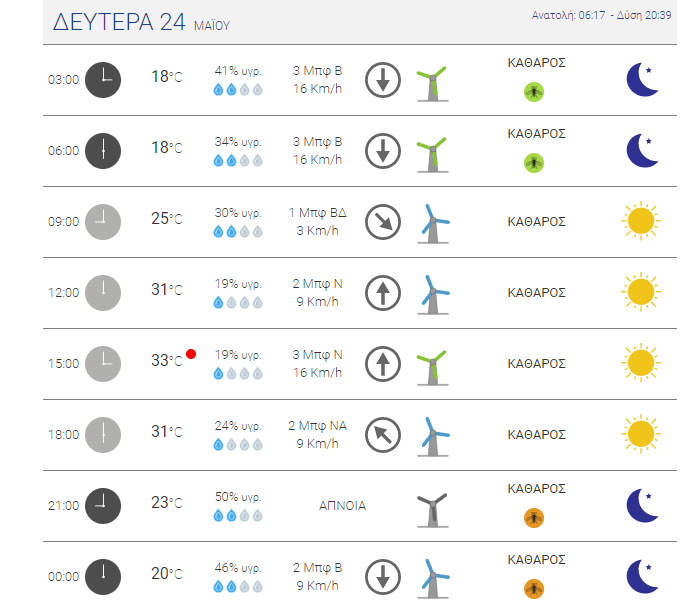The image size is (691, 600).
Task: Click the ΑΠΝΟΙΑ label at 21:00
Action: pyautogui.click(x=342, y=505)
